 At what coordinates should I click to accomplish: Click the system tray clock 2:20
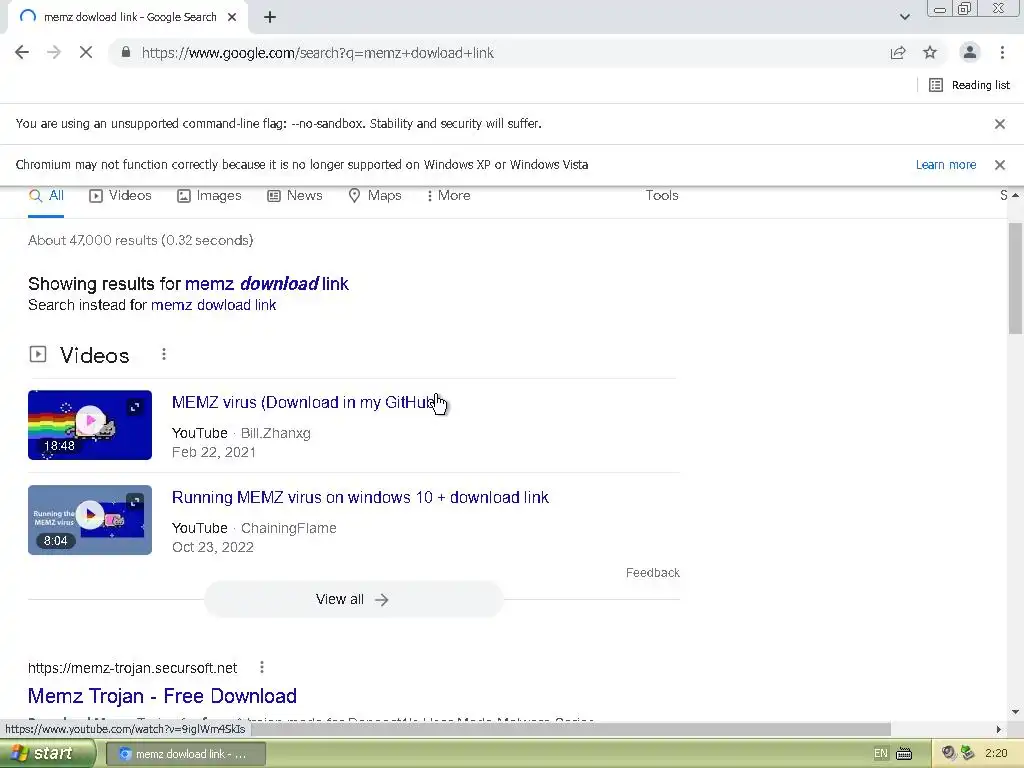pos(996,754)
